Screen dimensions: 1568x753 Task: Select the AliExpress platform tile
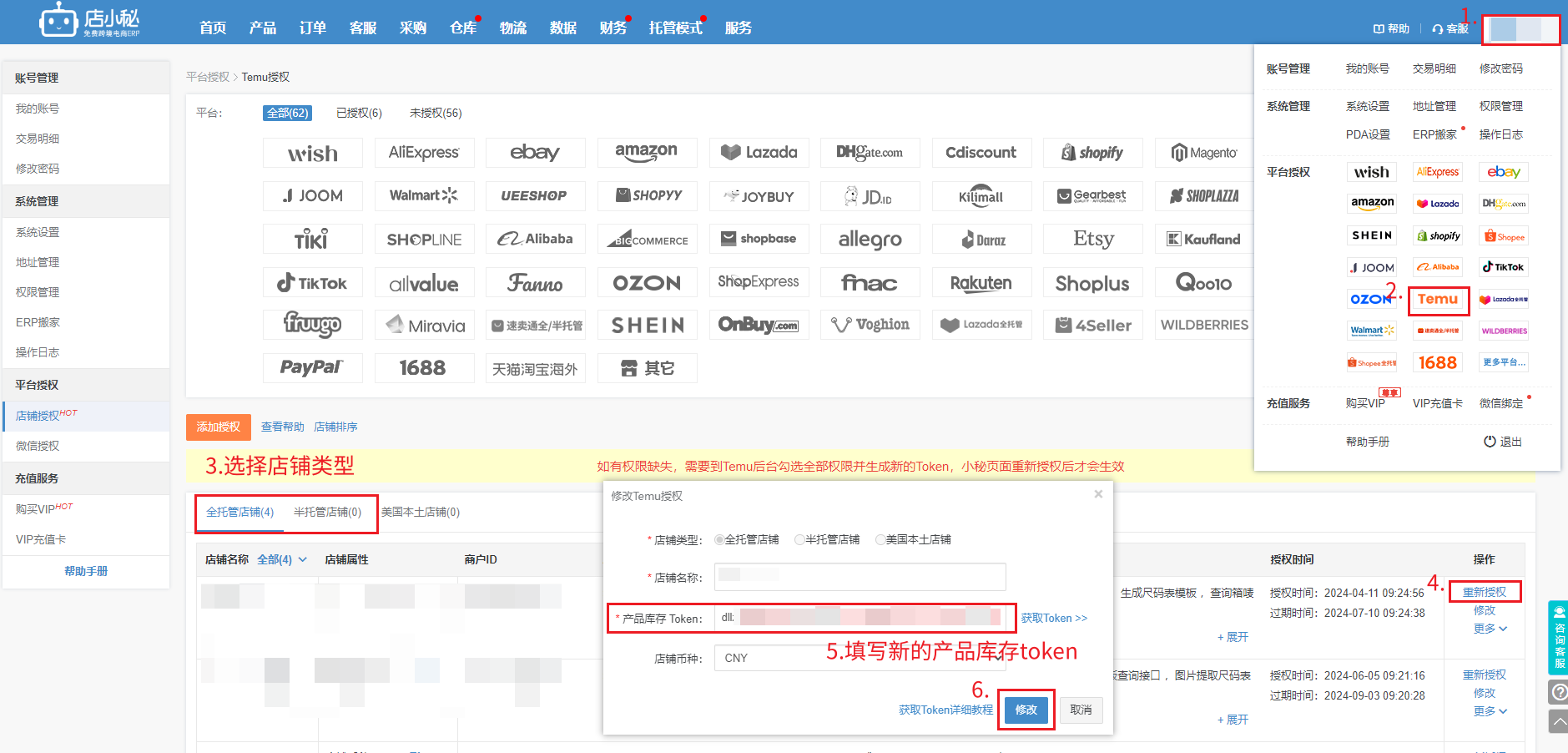424,153
